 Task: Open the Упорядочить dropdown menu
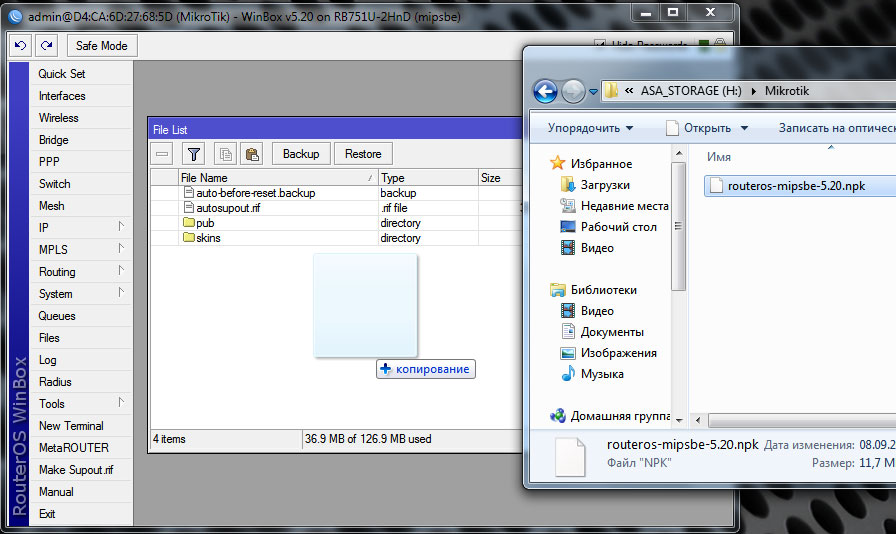[590, 128]
